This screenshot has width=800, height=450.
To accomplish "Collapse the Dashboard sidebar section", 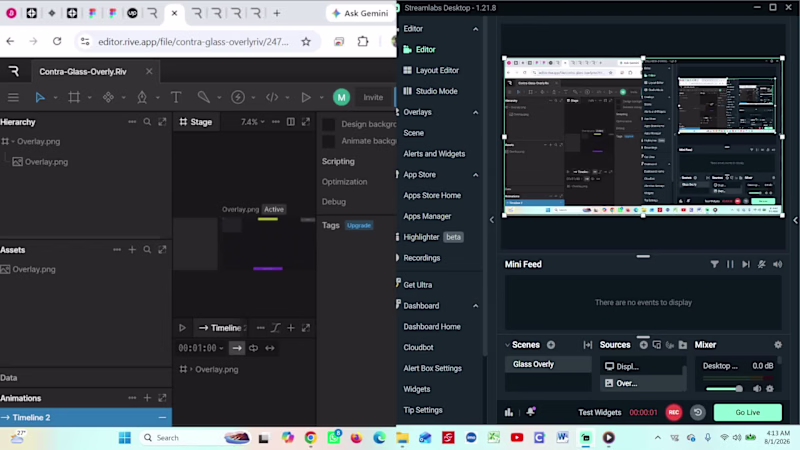I will tap(476, 306).
